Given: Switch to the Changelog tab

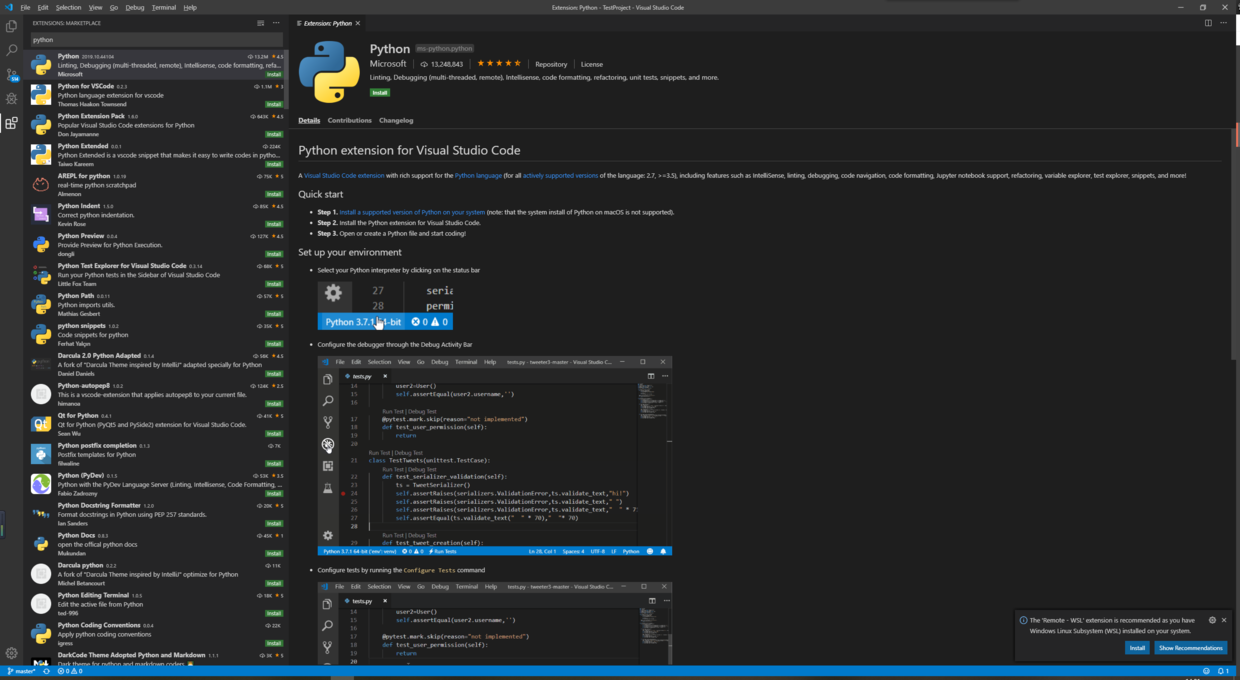Looking at the screenshot, I should click(x=396, y=120).
